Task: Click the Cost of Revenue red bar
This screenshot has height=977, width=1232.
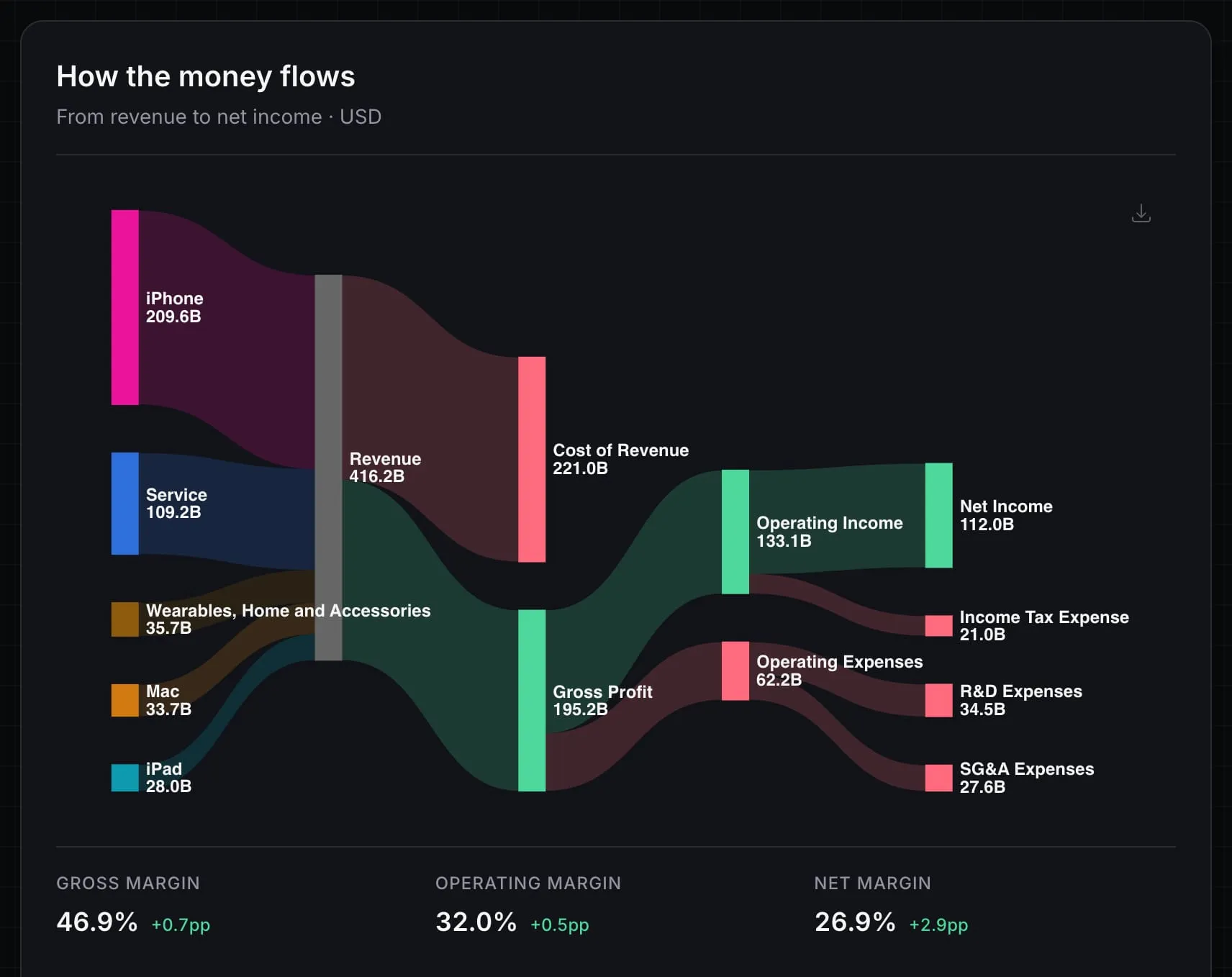Action: click(532, 459)
